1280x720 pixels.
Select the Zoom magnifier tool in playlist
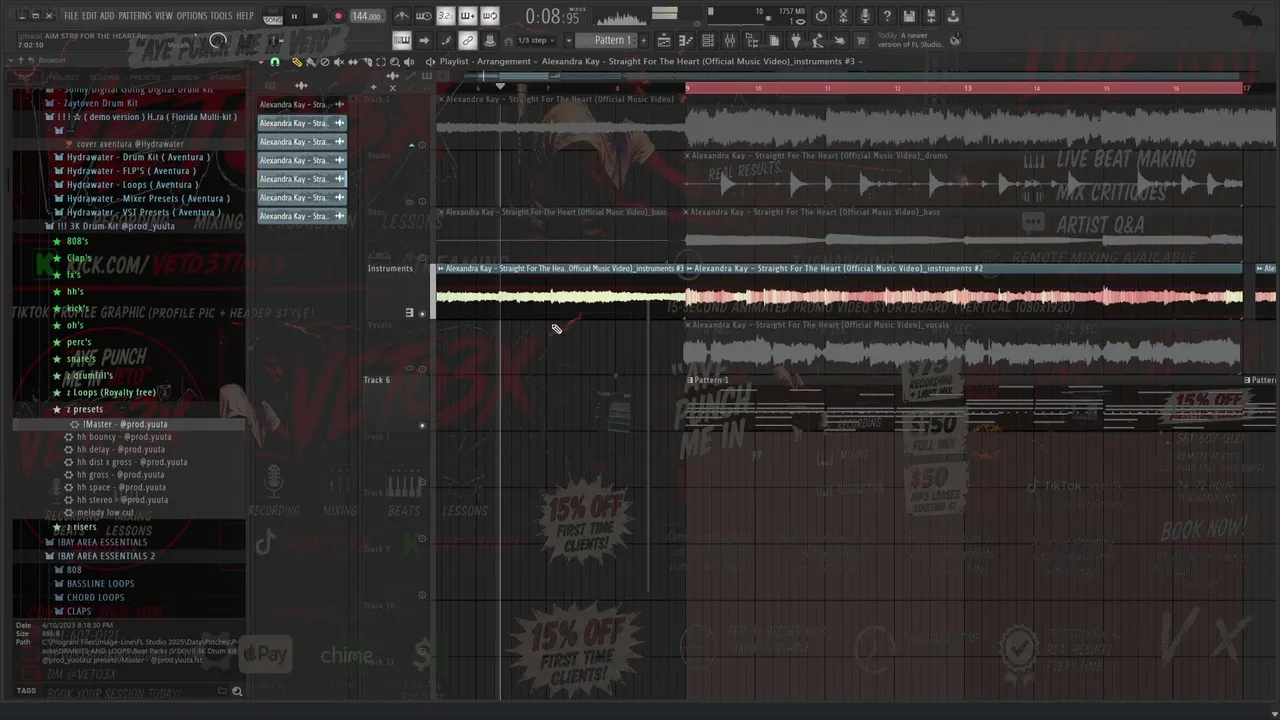tap(395, 62)
